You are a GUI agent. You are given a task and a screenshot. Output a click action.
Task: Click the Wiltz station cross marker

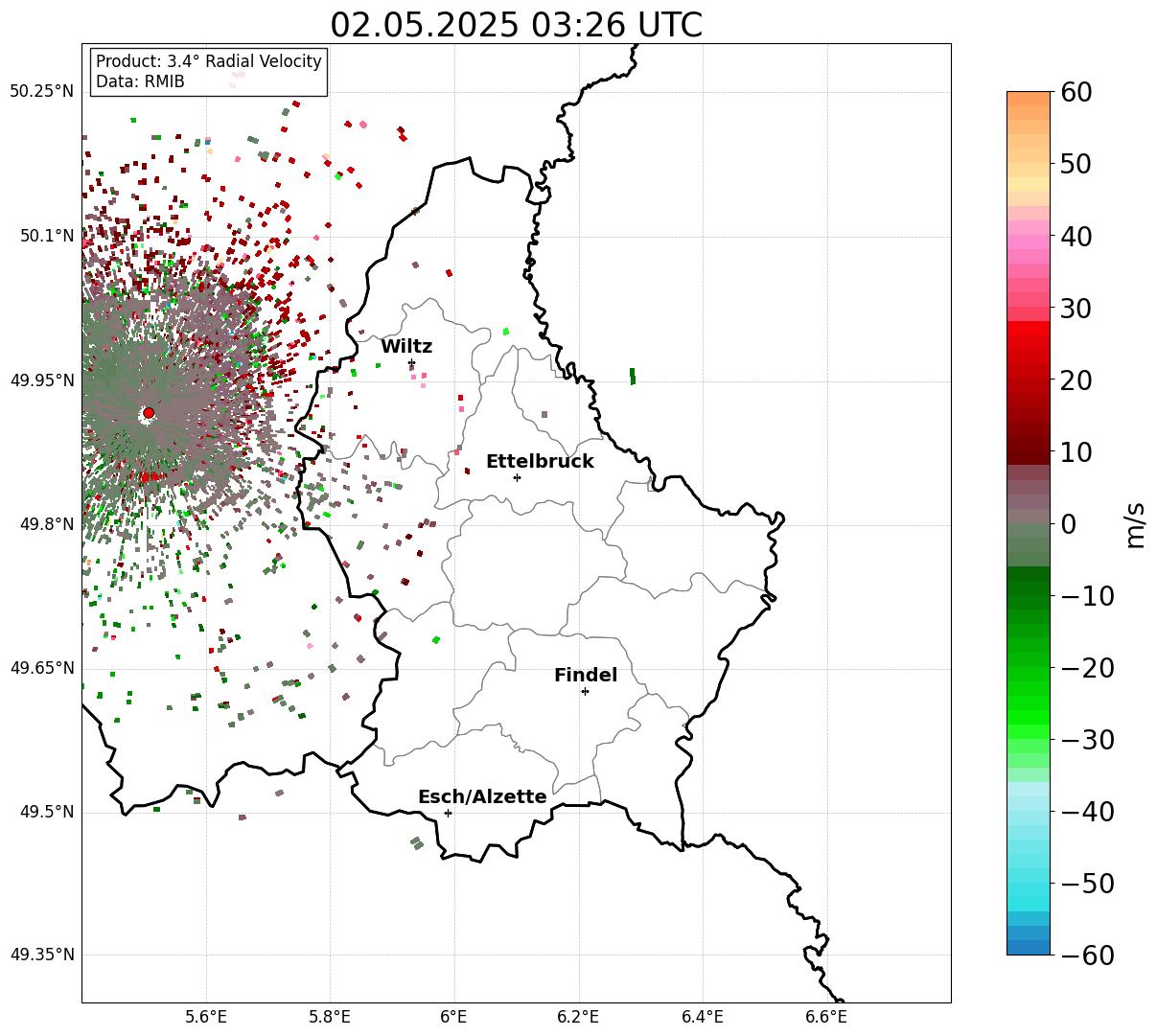[412, 363]
